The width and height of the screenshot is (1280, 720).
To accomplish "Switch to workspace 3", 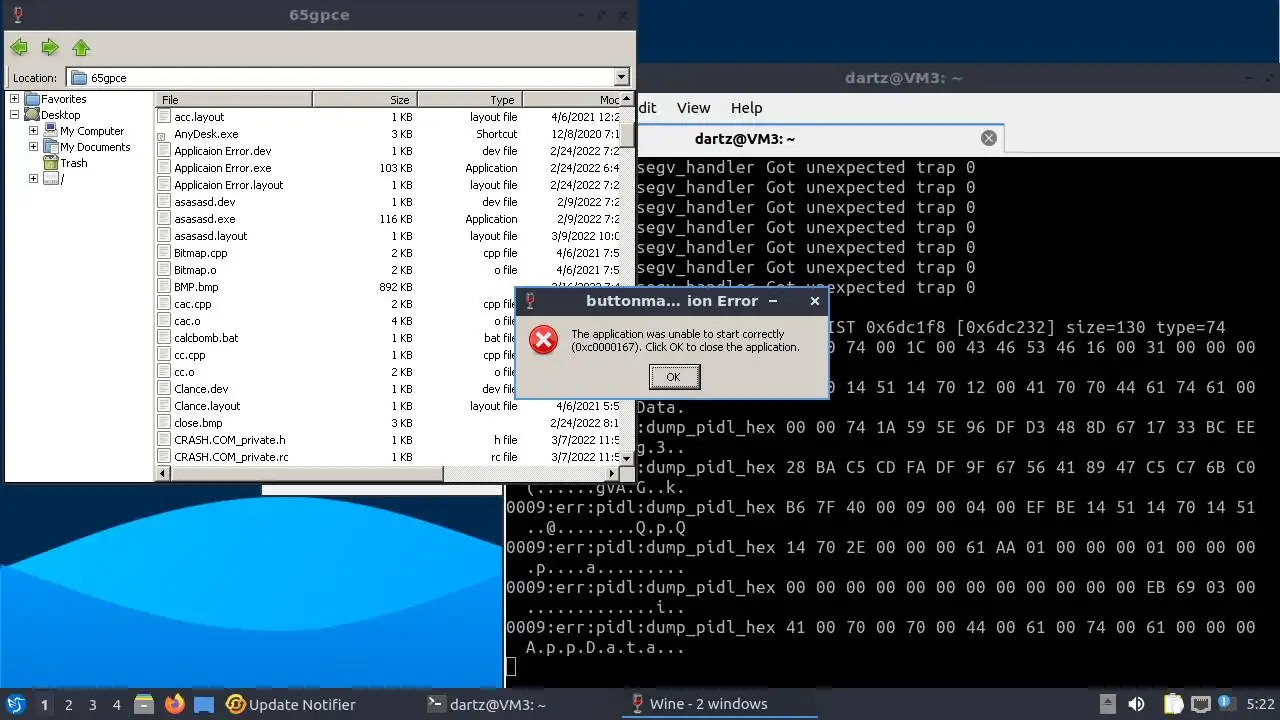I will click(92, 704).
